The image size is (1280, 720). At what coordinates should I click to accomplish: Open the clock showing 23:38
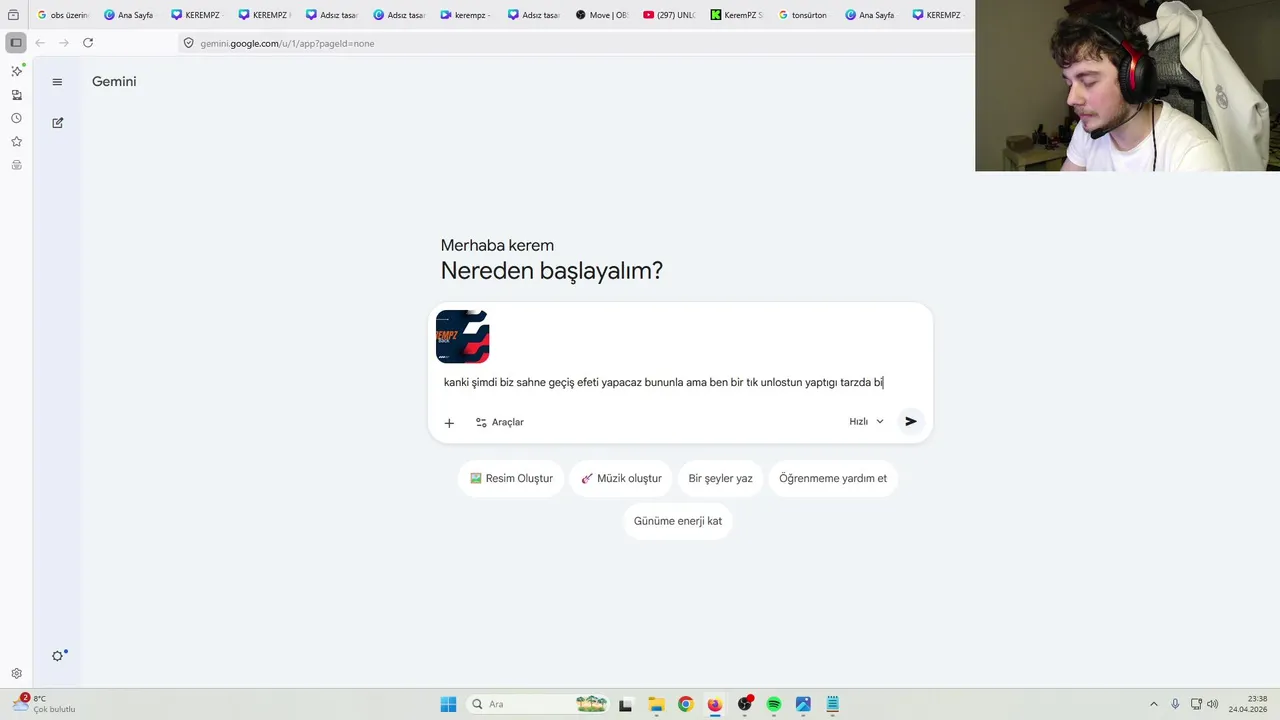1247,704
